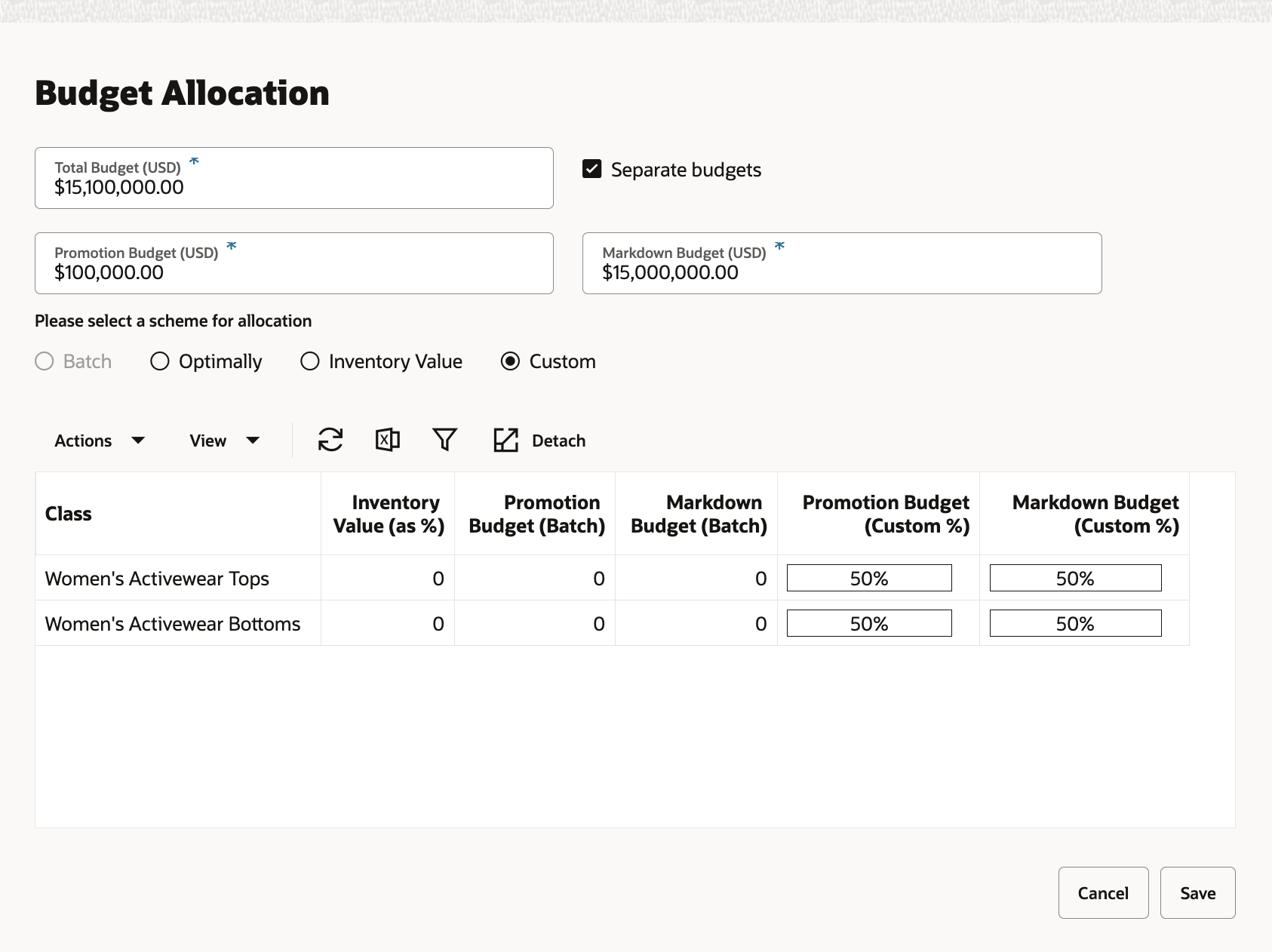Edit Promotion Budget Custom % for Tops

pos(869,579)
